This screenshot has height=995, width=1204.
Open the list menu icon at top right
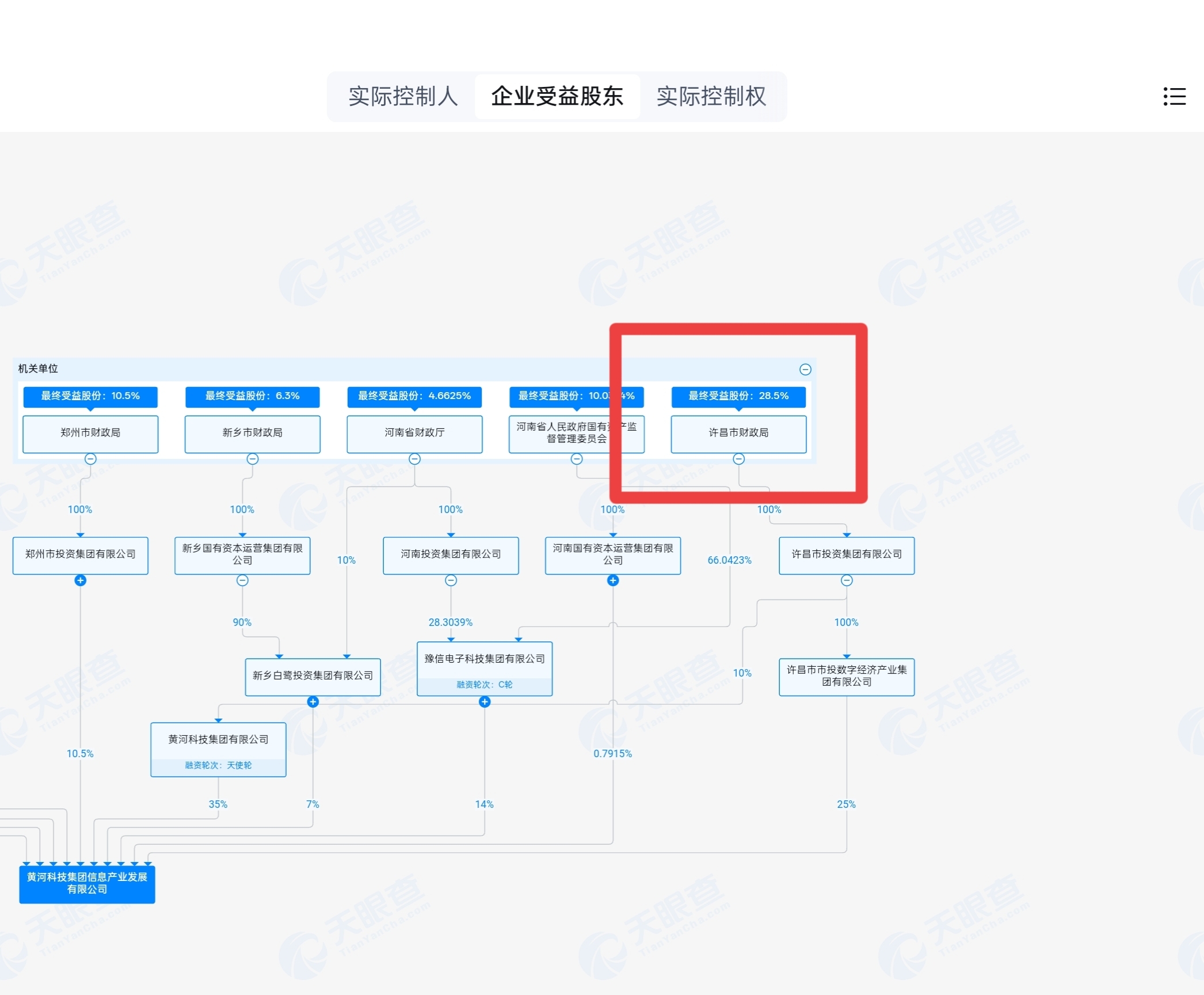click(1174, 96)
